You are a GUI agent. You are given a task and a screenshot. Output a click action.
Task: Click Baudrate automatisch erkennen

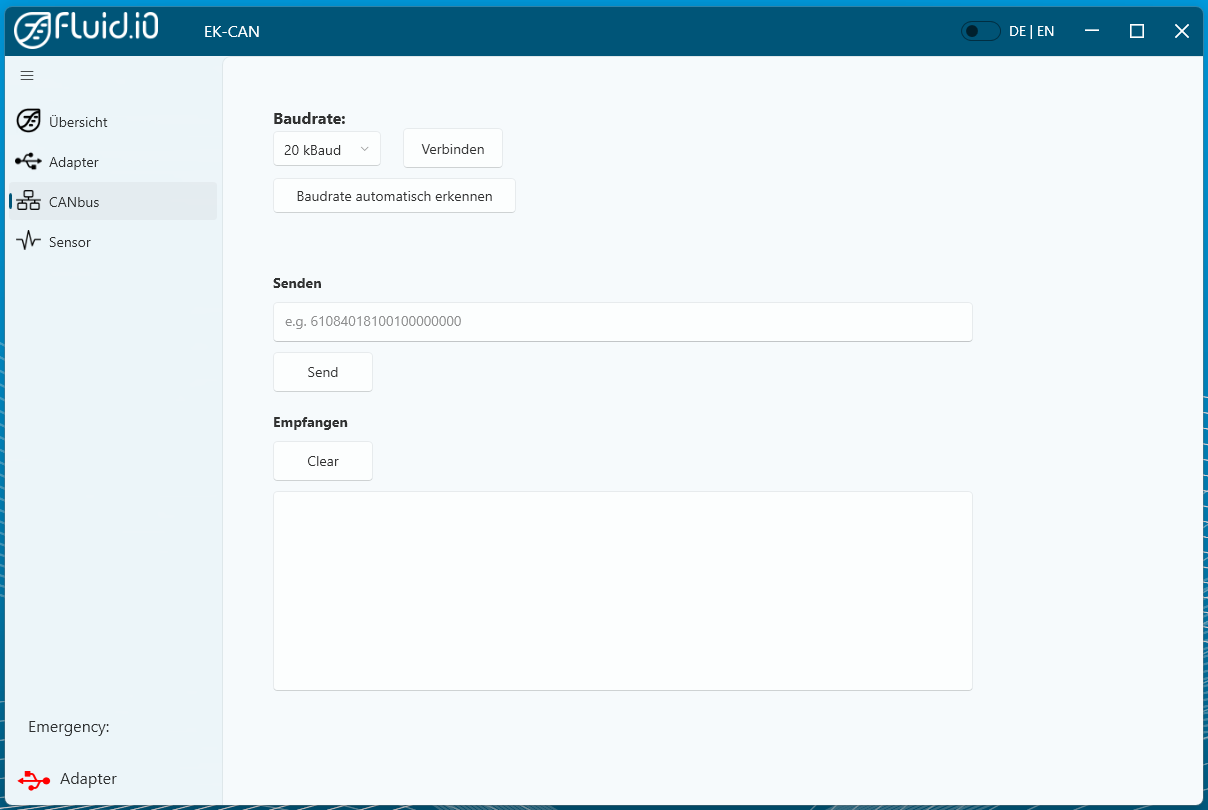(393, 195)
